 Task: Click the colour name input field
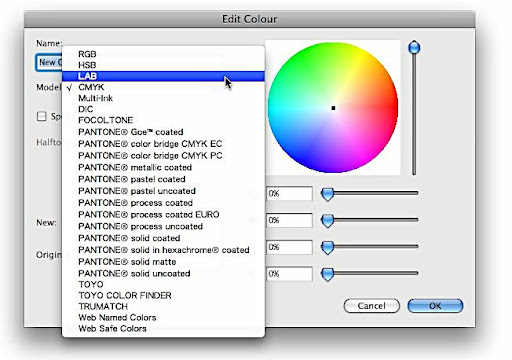pos(49,62)
